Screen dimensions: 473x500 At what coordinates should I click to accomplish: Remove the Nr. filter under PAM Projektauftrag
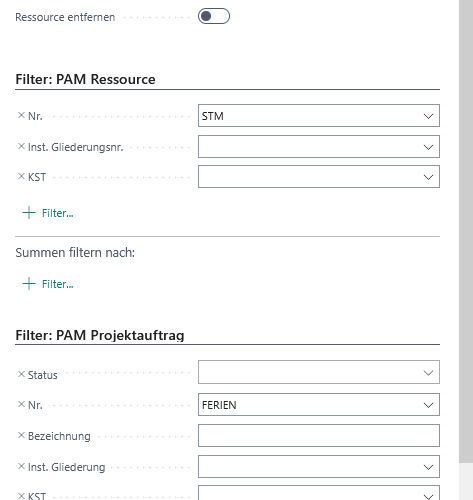pos(21,404)
